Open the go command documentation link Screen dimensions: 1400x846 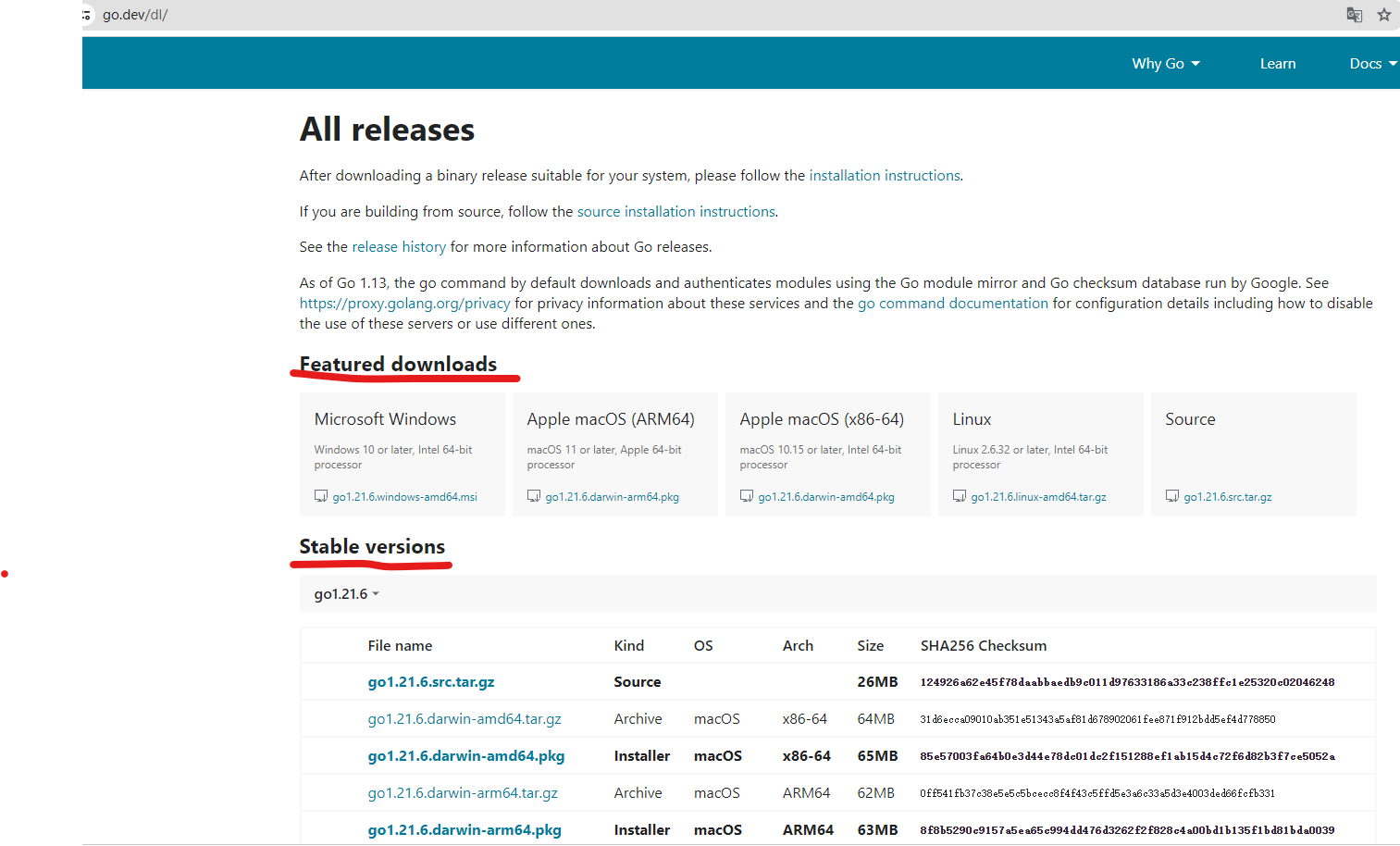pyautogui.click(x=952, y=304)
